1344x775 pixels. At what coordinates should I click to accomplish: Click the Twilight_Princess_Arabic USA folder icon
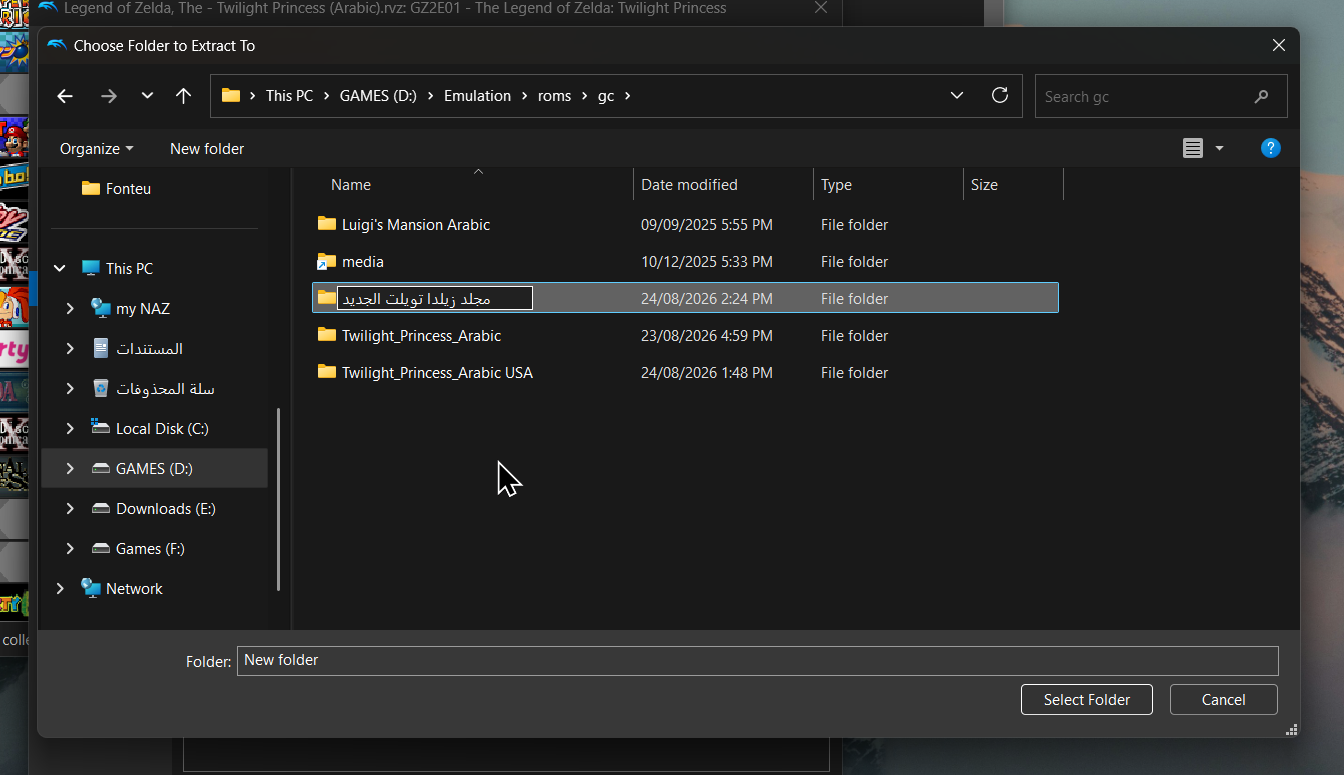coord(327,372)
